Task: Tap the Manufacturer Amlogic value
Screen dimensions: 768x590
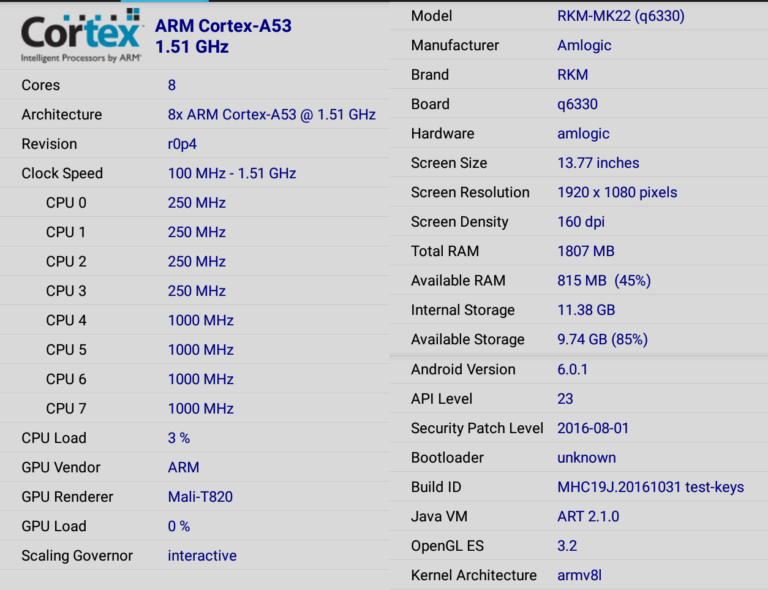Action: pyautogui.click(x=584, y=45)
